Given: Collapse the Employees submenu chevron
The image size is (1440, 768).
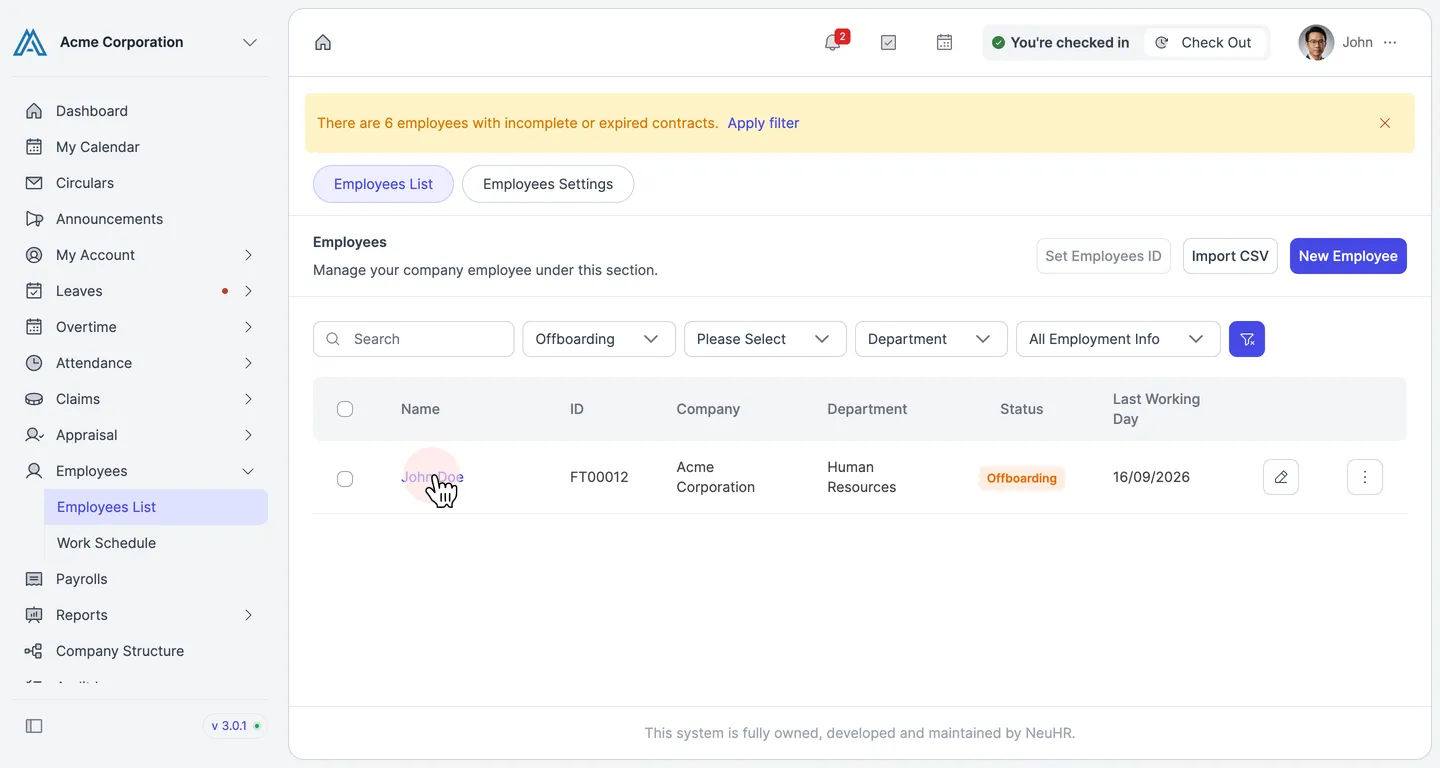Looking at the screenshot, I should coord(248,471).
